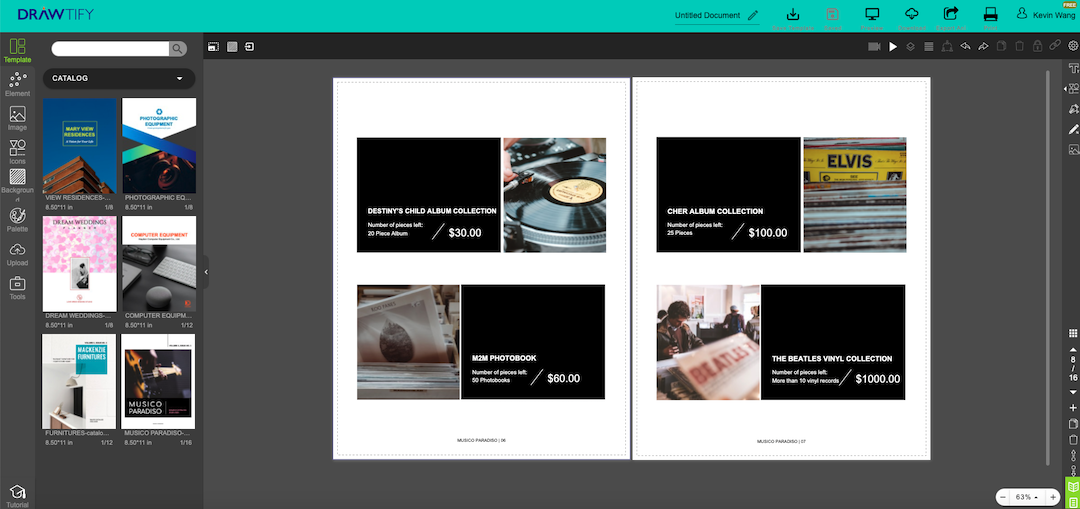Select the shapes tool on right sidebar

click(x=1073, y=88)
